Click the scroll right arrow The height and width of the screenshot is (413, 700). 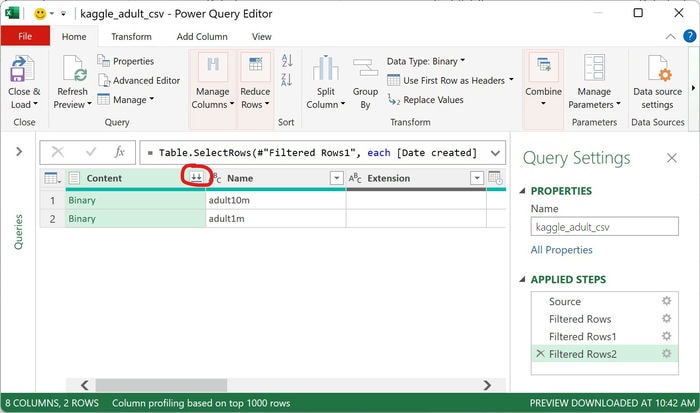pyautogui.click(x=487, y=385)
